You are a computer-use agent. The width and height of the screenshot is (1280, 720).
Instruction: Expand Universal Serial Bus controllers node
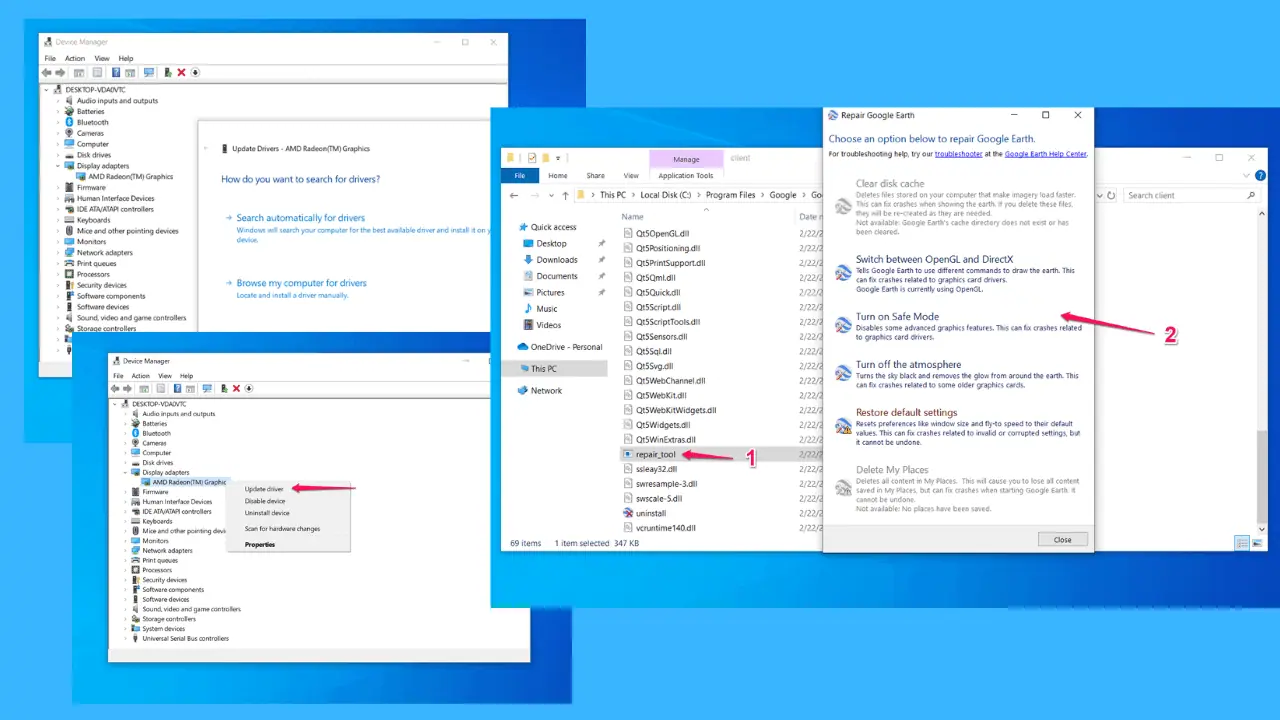[126, 638]
